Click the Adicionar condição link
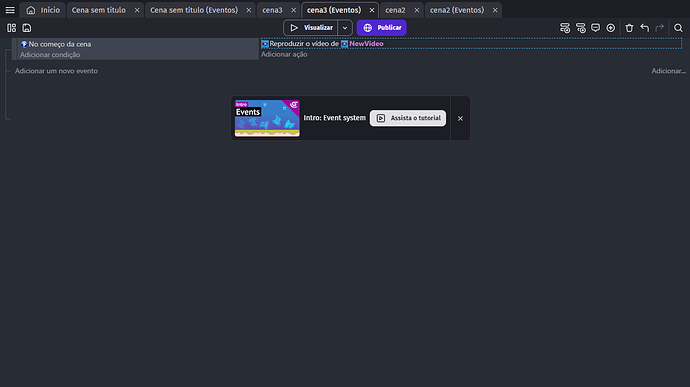 [50, 55]
